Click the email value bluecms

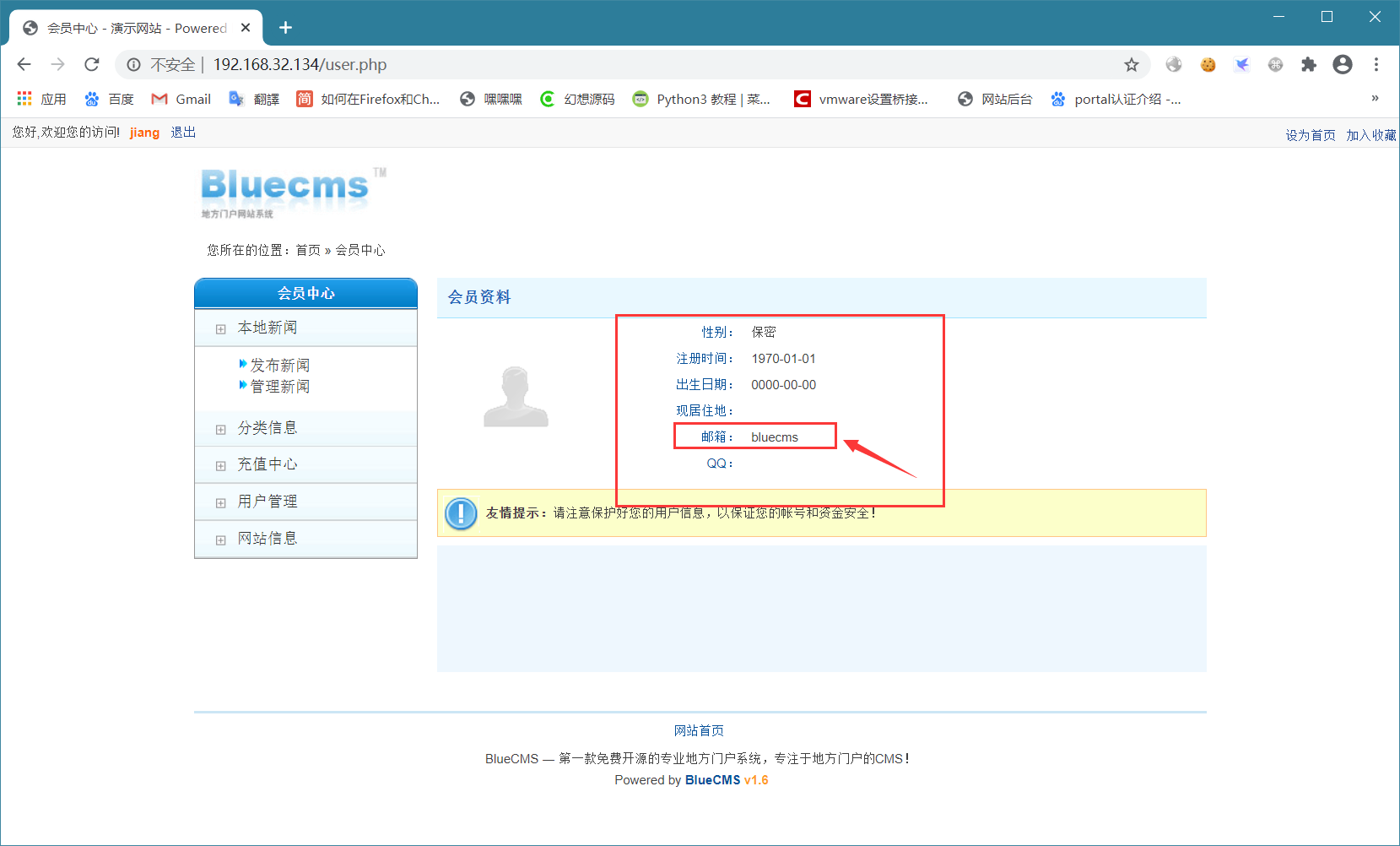(775, 437)
